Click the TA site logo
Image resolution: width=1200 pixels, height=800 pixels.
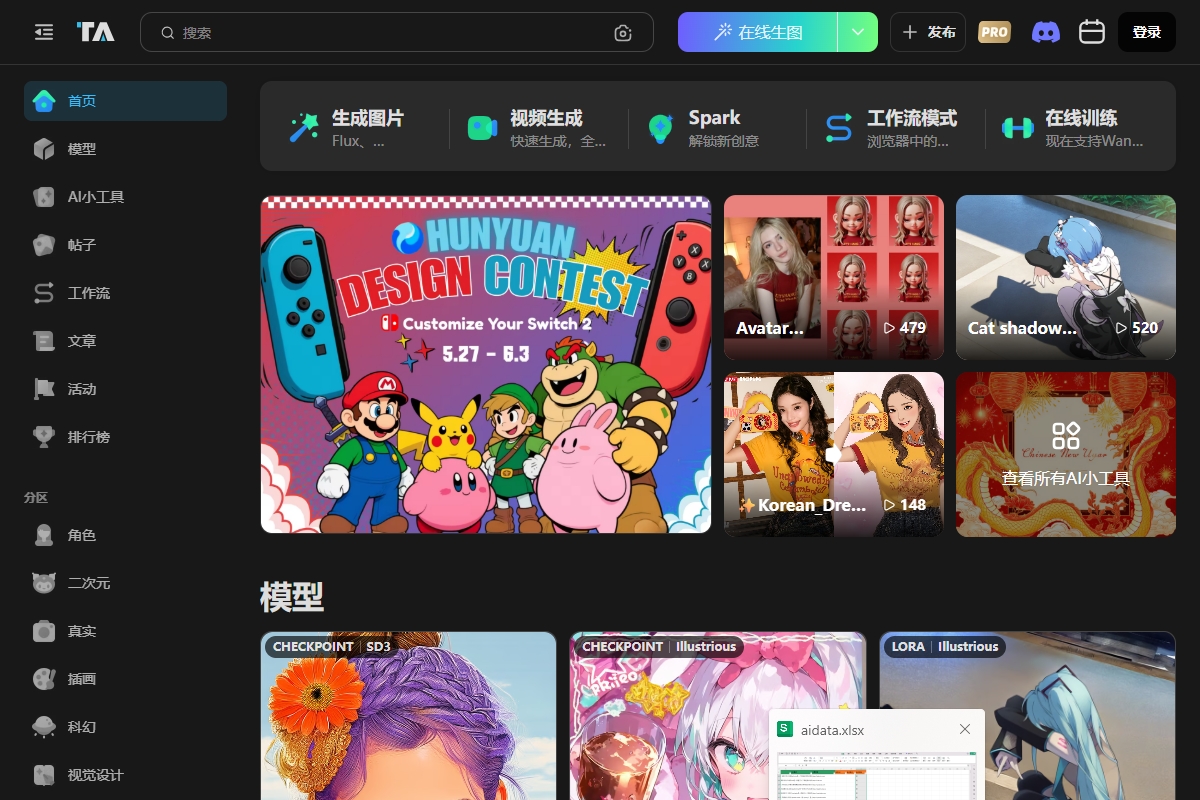[96, 32]
